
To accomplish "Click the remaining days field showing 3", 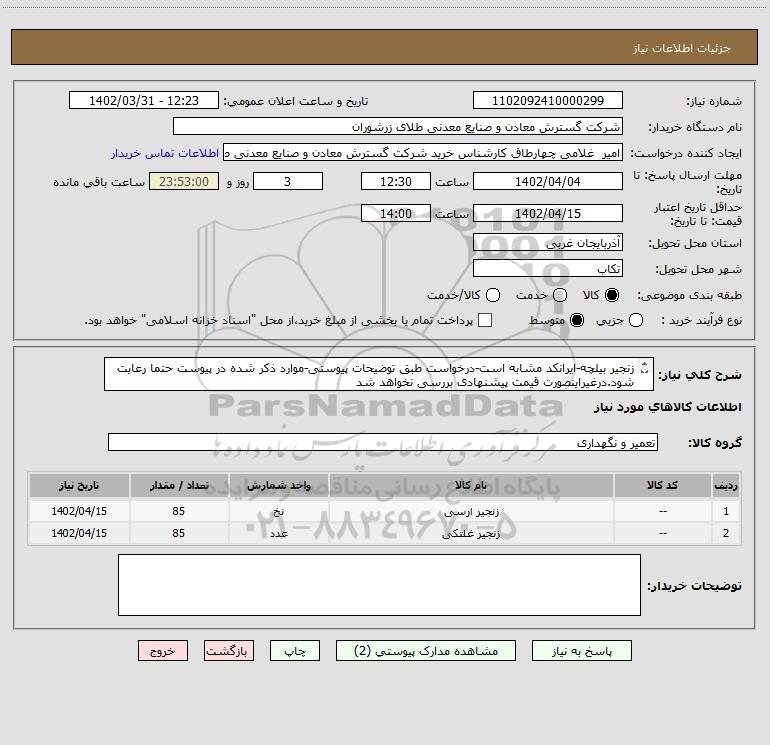I will pyautogui.click(x=288, y=181).
